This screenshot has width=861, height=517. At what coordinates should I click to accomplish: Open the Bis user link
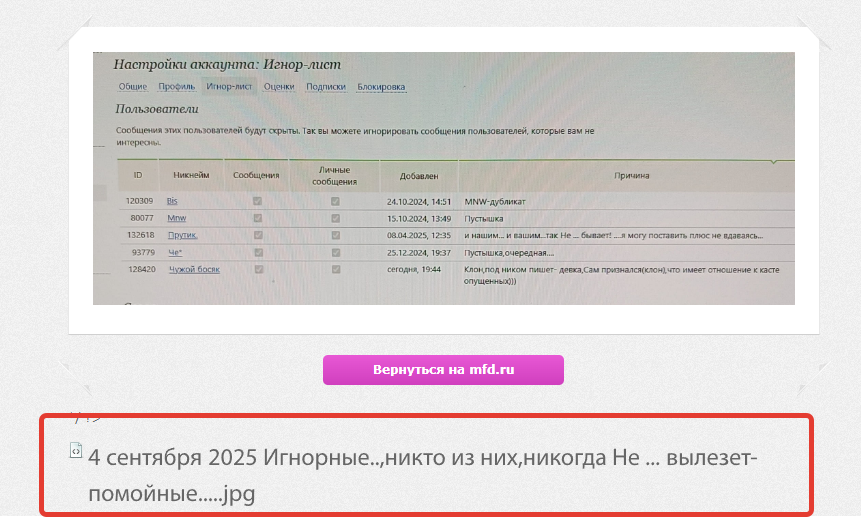[172, 201]
